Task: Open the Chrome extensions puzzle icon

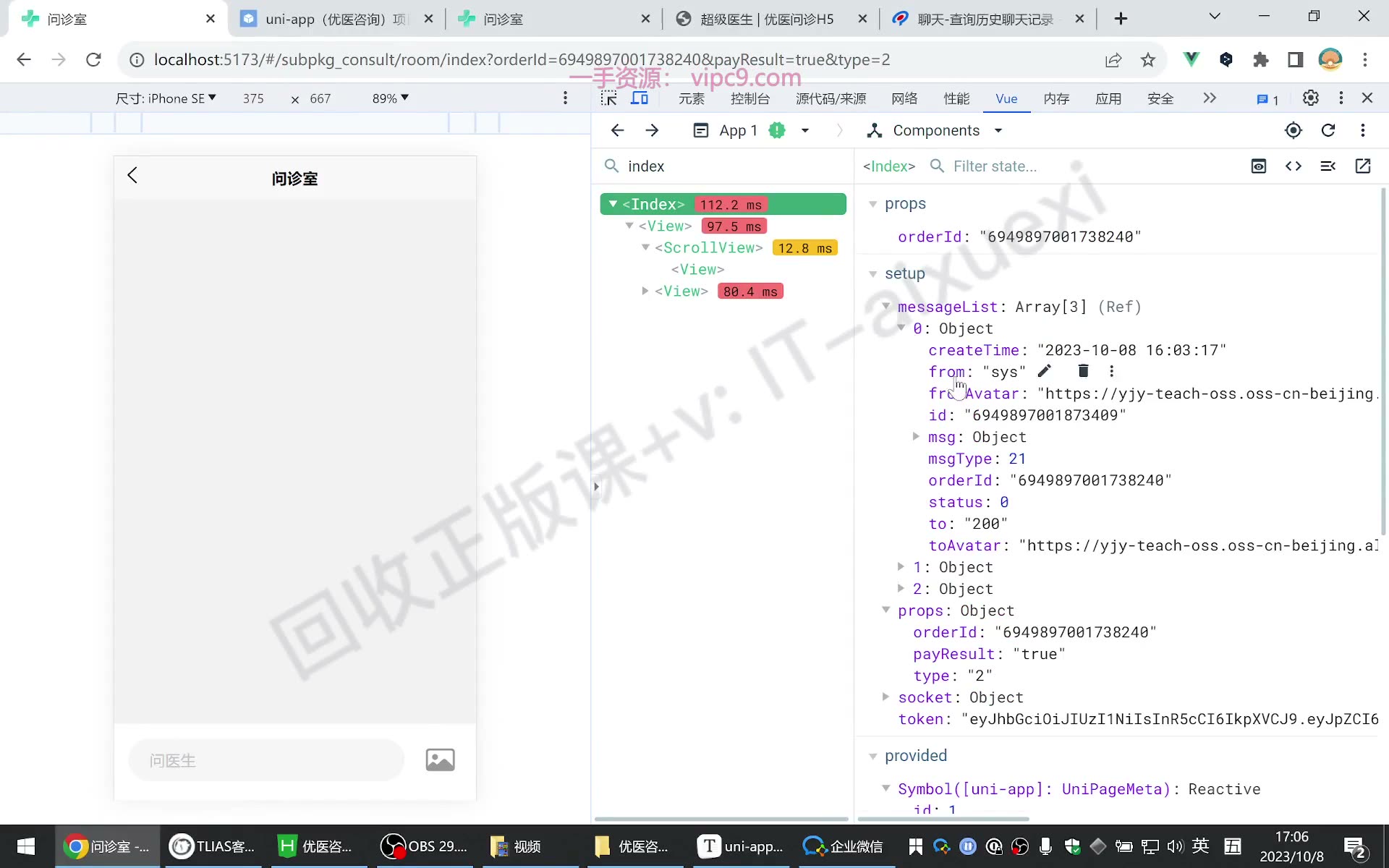Action: 1261,59
